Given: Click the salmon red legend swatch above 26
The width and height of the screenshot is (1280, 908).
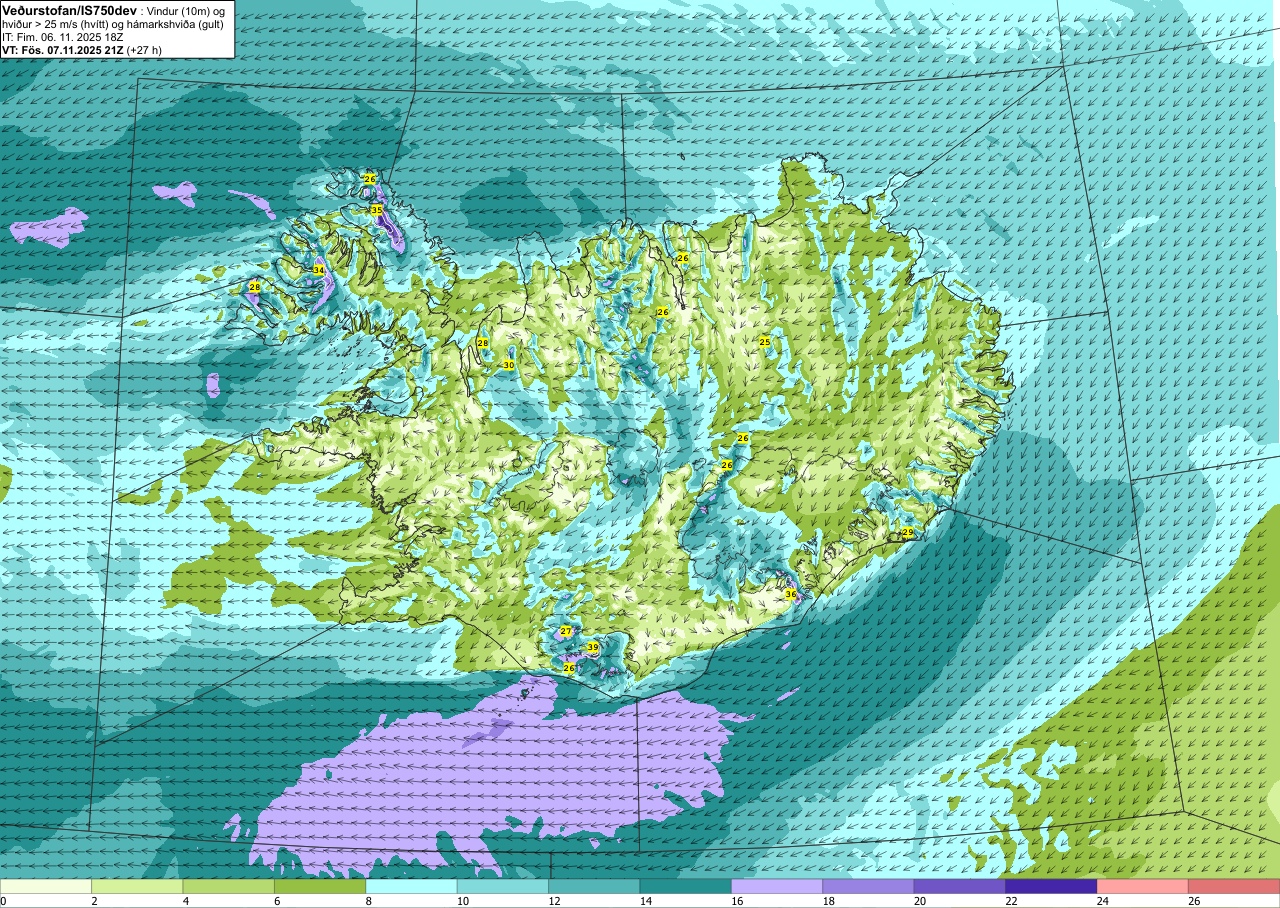Looking at the screenshot, I should click(x=1234, y=886).
